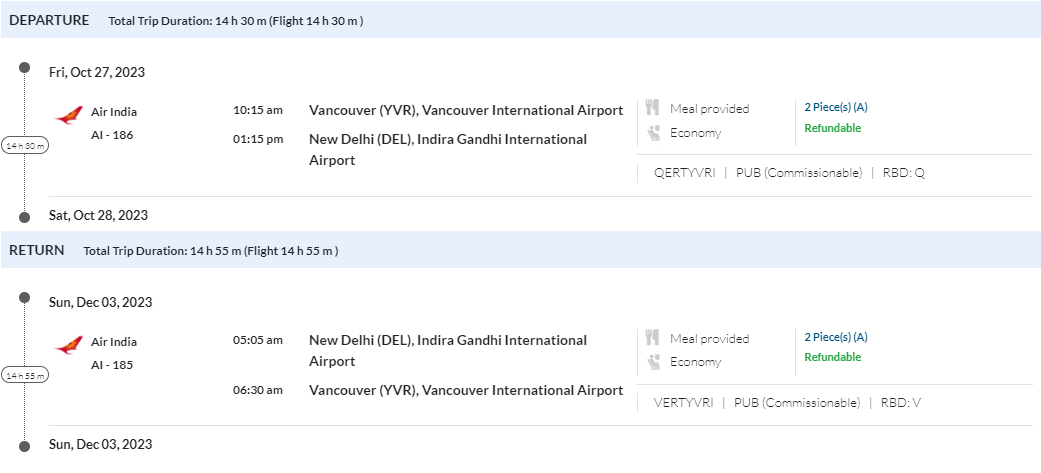Viewport: 1041px width, 473px height.
Task: Click the QERTYVRI fare basis code
Action: point(683,173)
